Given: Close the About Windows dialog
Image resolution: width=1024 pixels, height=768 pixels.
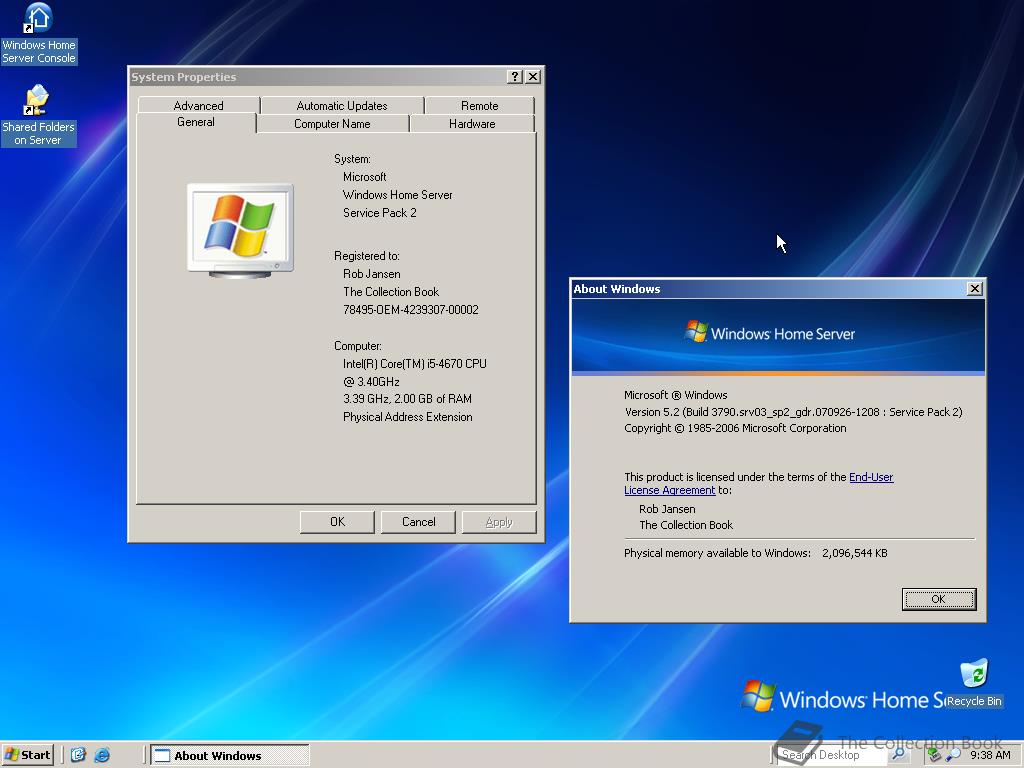Looking at the screenshot, I should coord(974,289).
